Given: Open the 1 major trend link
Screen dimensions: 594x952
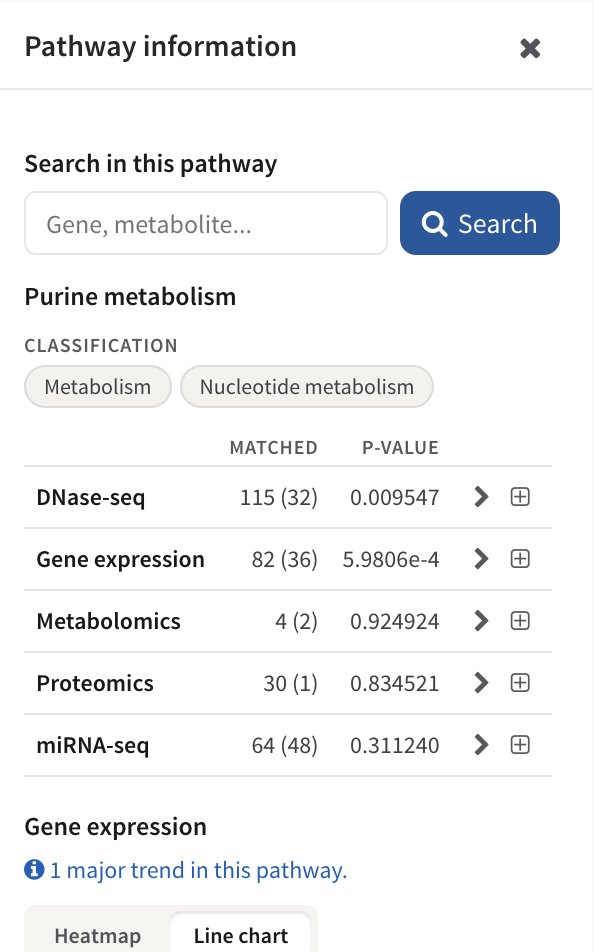Looking at the screenshot, I should 198,870.
